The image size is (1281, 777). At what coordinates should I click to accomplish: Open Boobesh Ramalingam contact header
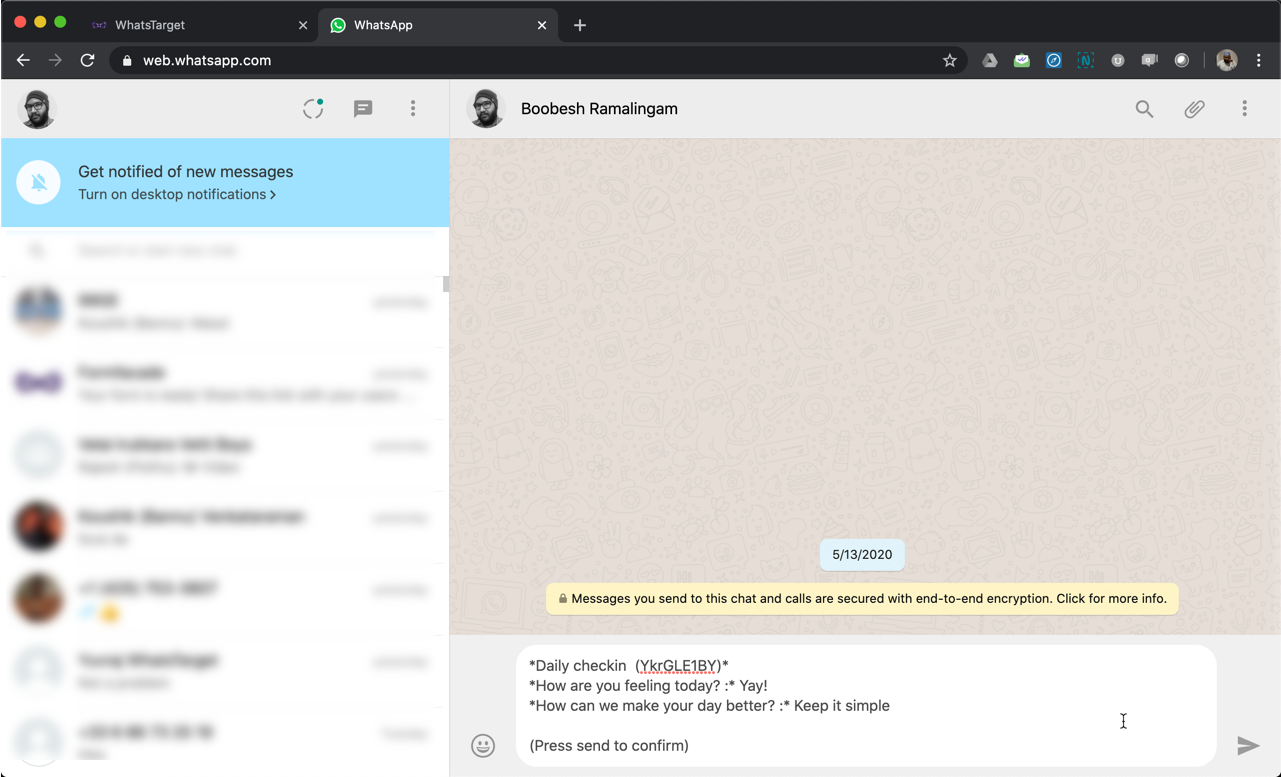point(599,109)
